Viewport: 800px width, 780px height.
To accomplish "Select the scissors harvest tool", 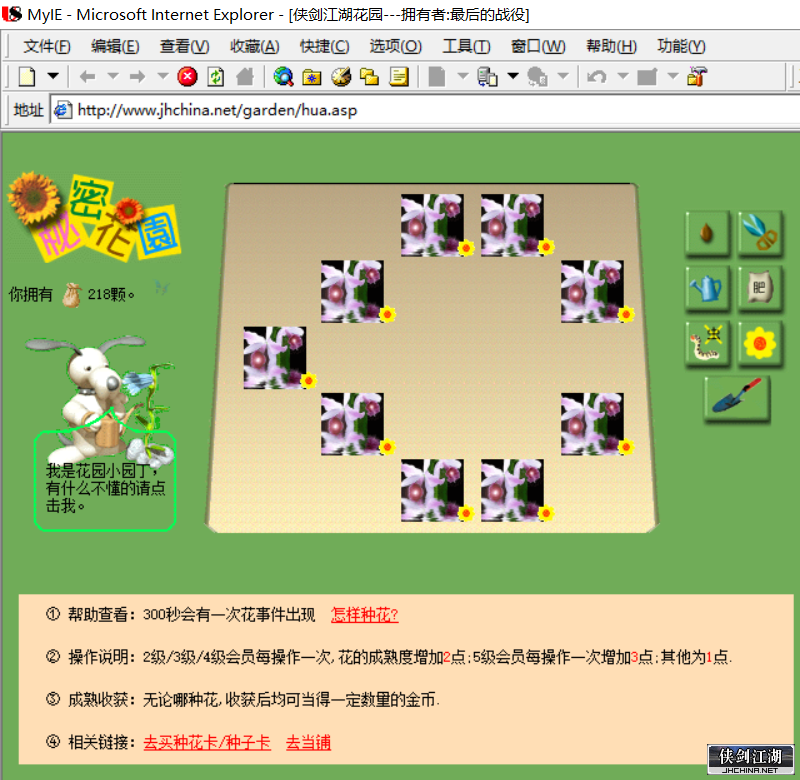I will coord(760,233).
